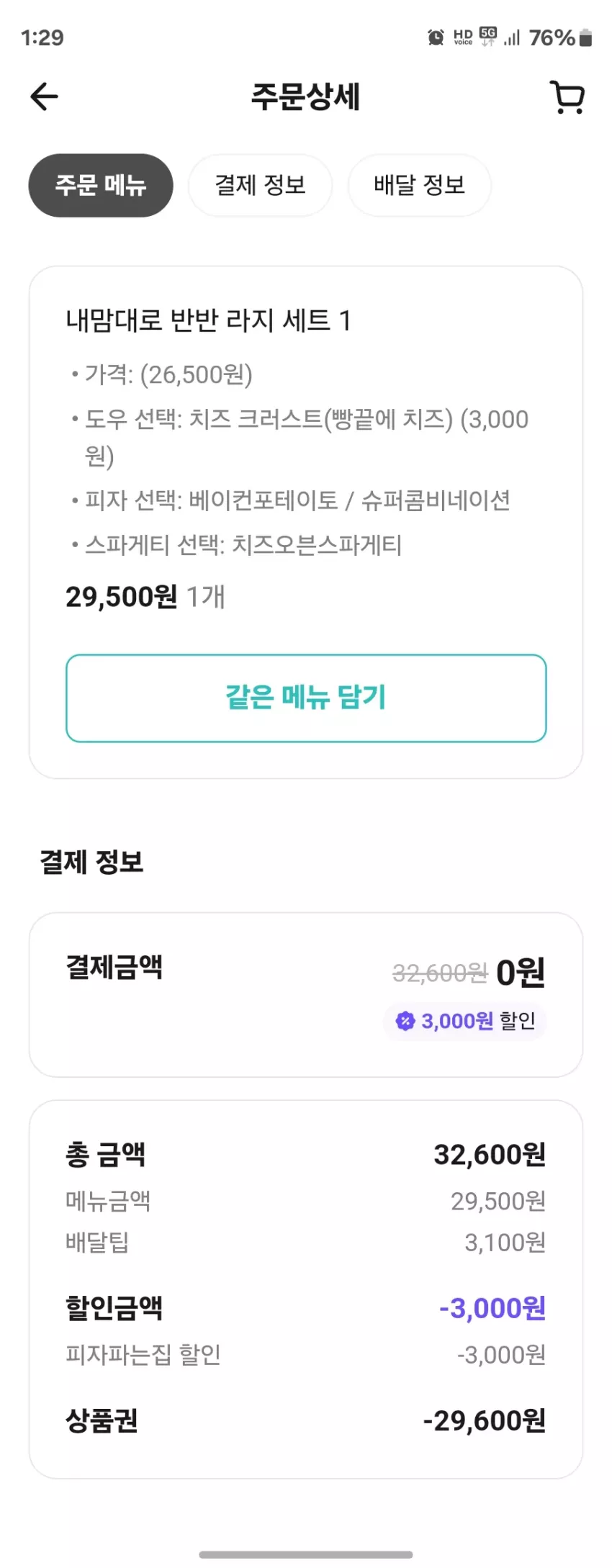Tap the battery icon in status bar
Image resolution: width=612 pixels, height=1568 pixels.
click(x=585, y=37)
